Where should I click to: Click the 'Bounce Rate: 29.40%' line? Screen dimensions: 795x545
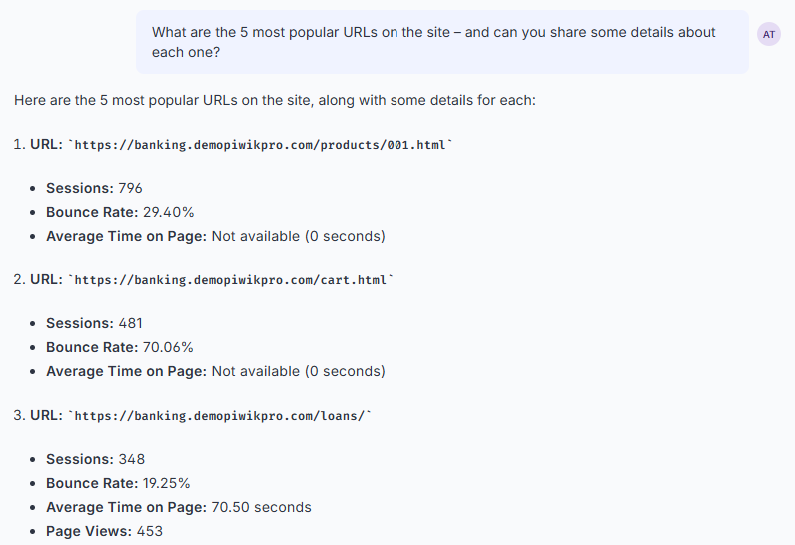tap(120, 212)
